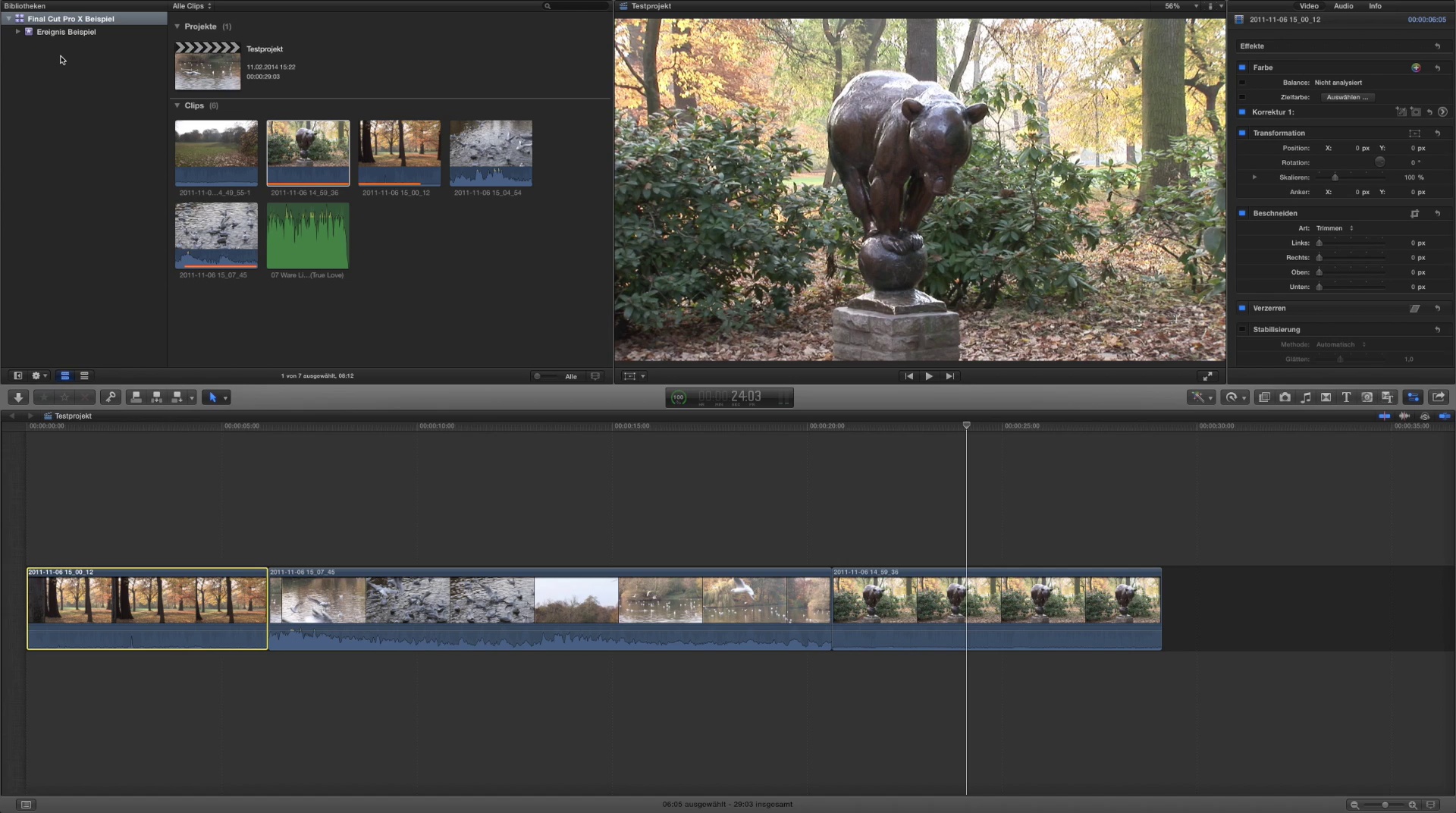Click the fullscreen viewer arrows icon
The height and width of the screenshot is (813, 1456).
(1207, 376)
